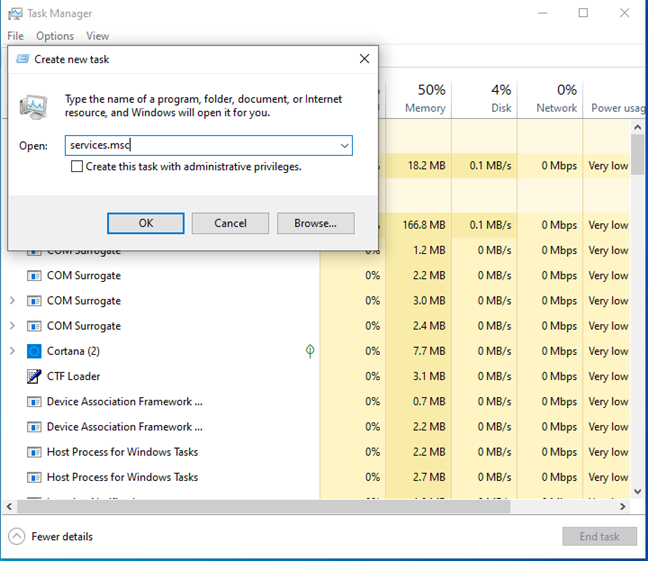Viewport: 648px width, 561px height.
Task: Sort by the Memory column header
Action: pos(419,99)
